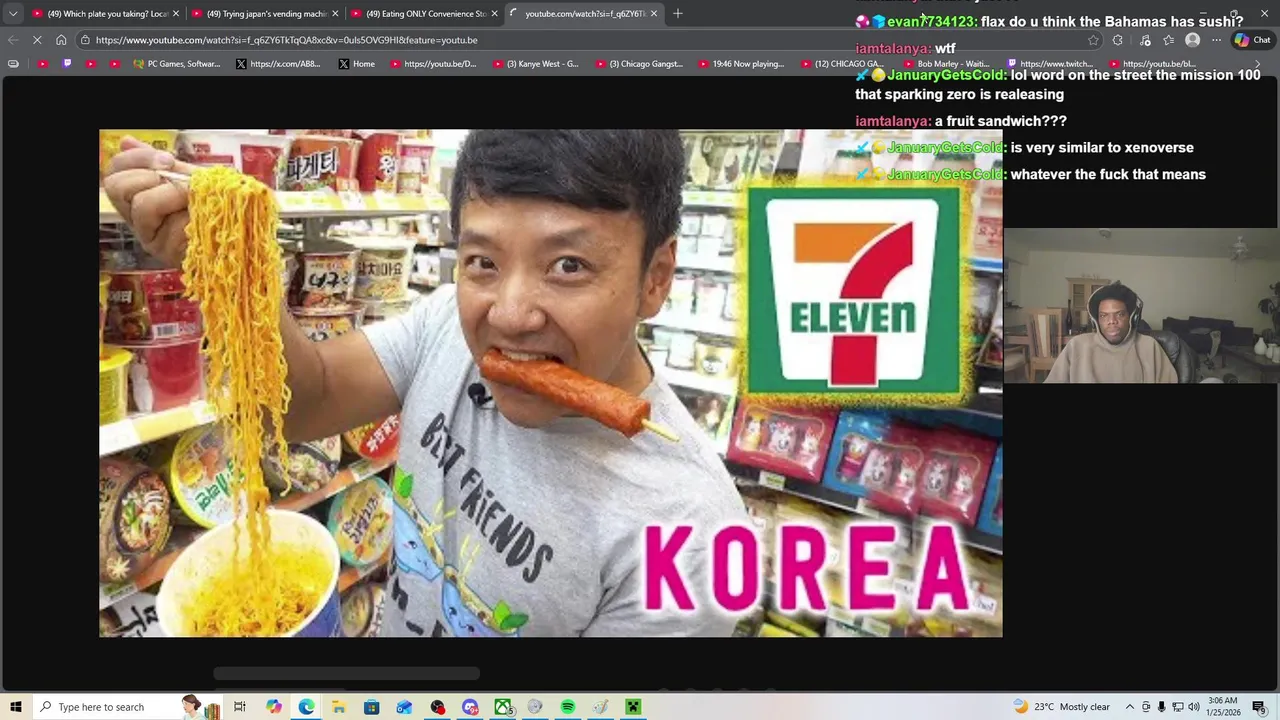1280x720 pixels.
Task: Click the Korea 7-Eleven video thumbnail
Action: click(x=550, y=383)
